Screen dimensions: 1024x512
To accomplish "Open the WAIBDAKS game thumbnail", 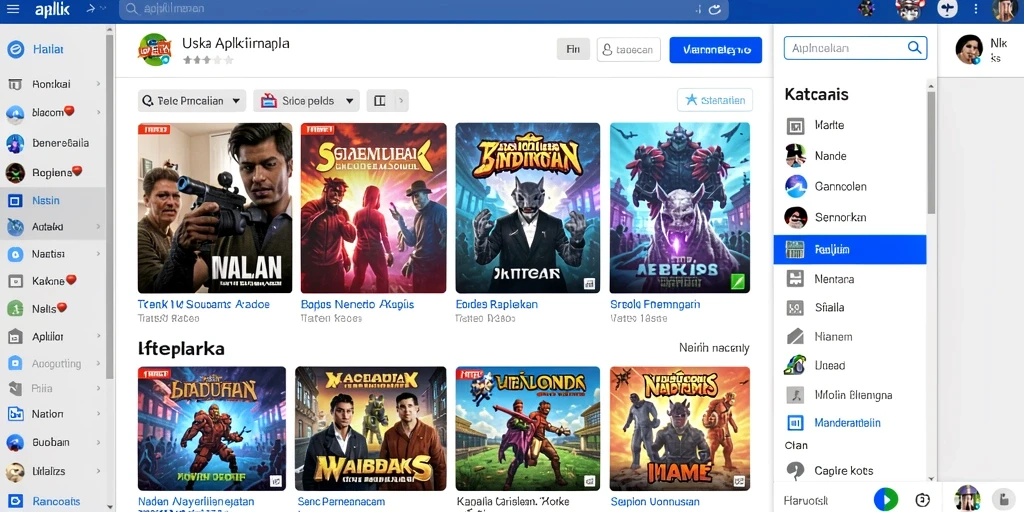I will [x=370, y=428].
